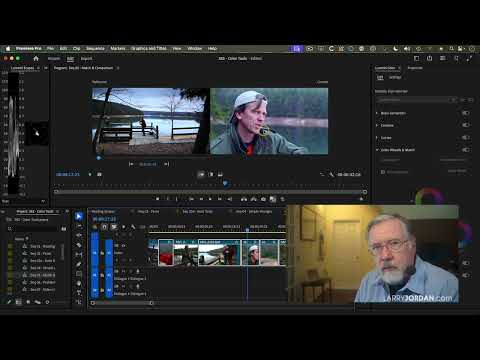Click the Apply Match button
The width and height of the screenshot is (480, 360).
pos(457,171)
